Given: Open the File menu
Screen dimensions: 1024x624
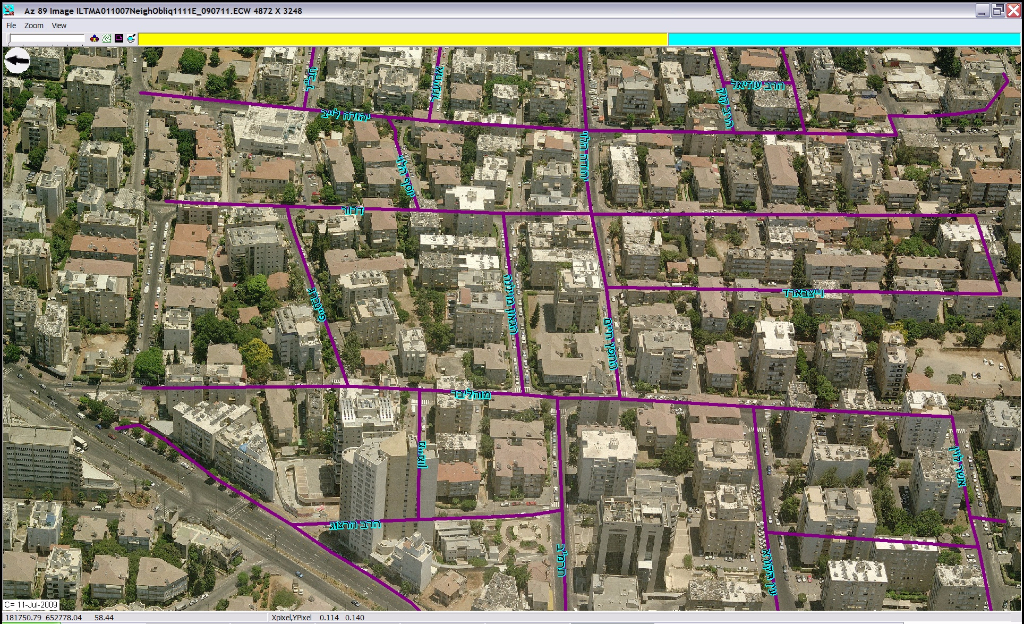Looking at the screenshot, I should 11,25.
